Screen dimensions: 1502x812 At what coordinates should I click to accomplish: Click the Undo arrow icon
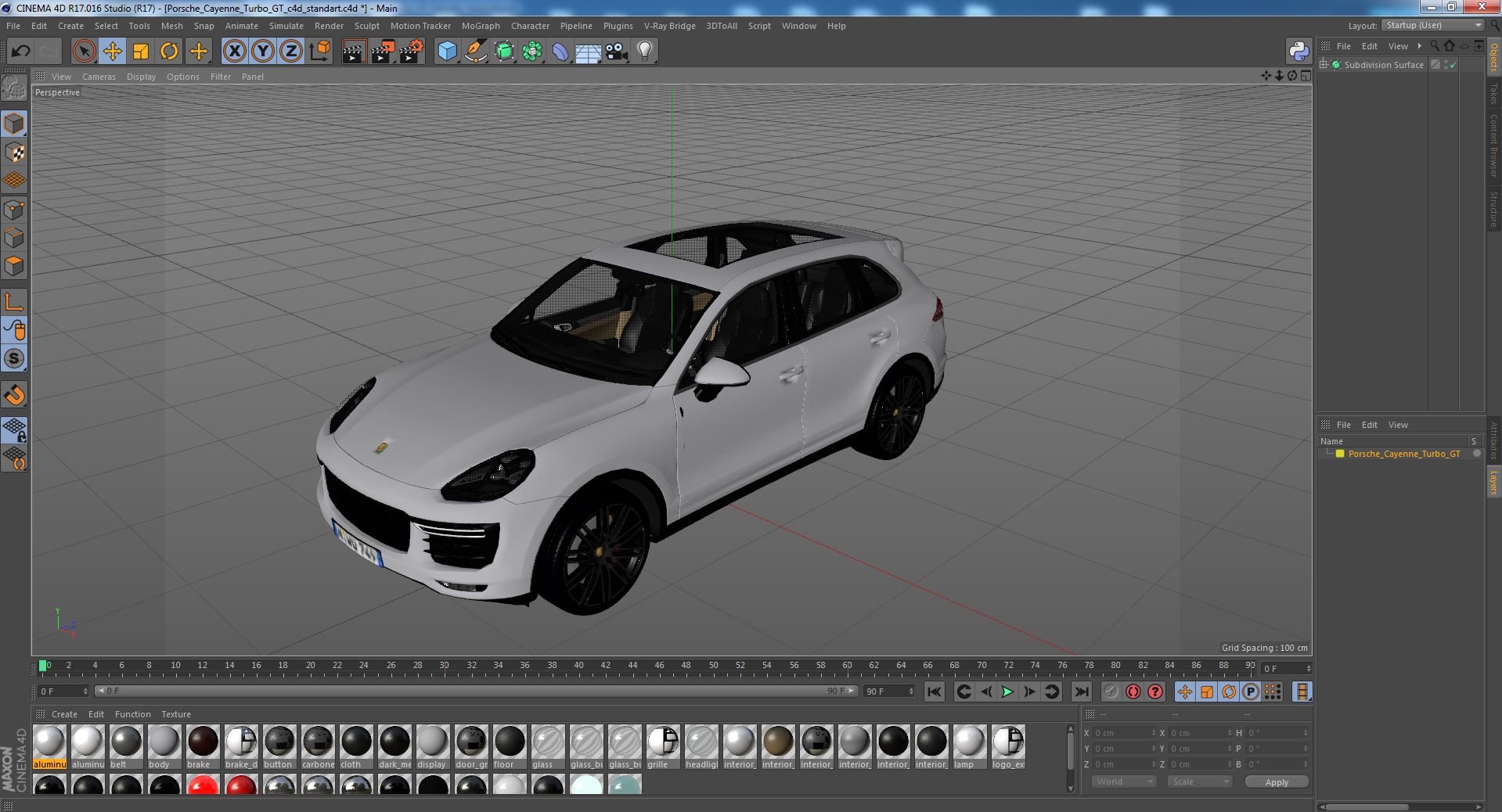pyautogui.click(x=20, y=52)
